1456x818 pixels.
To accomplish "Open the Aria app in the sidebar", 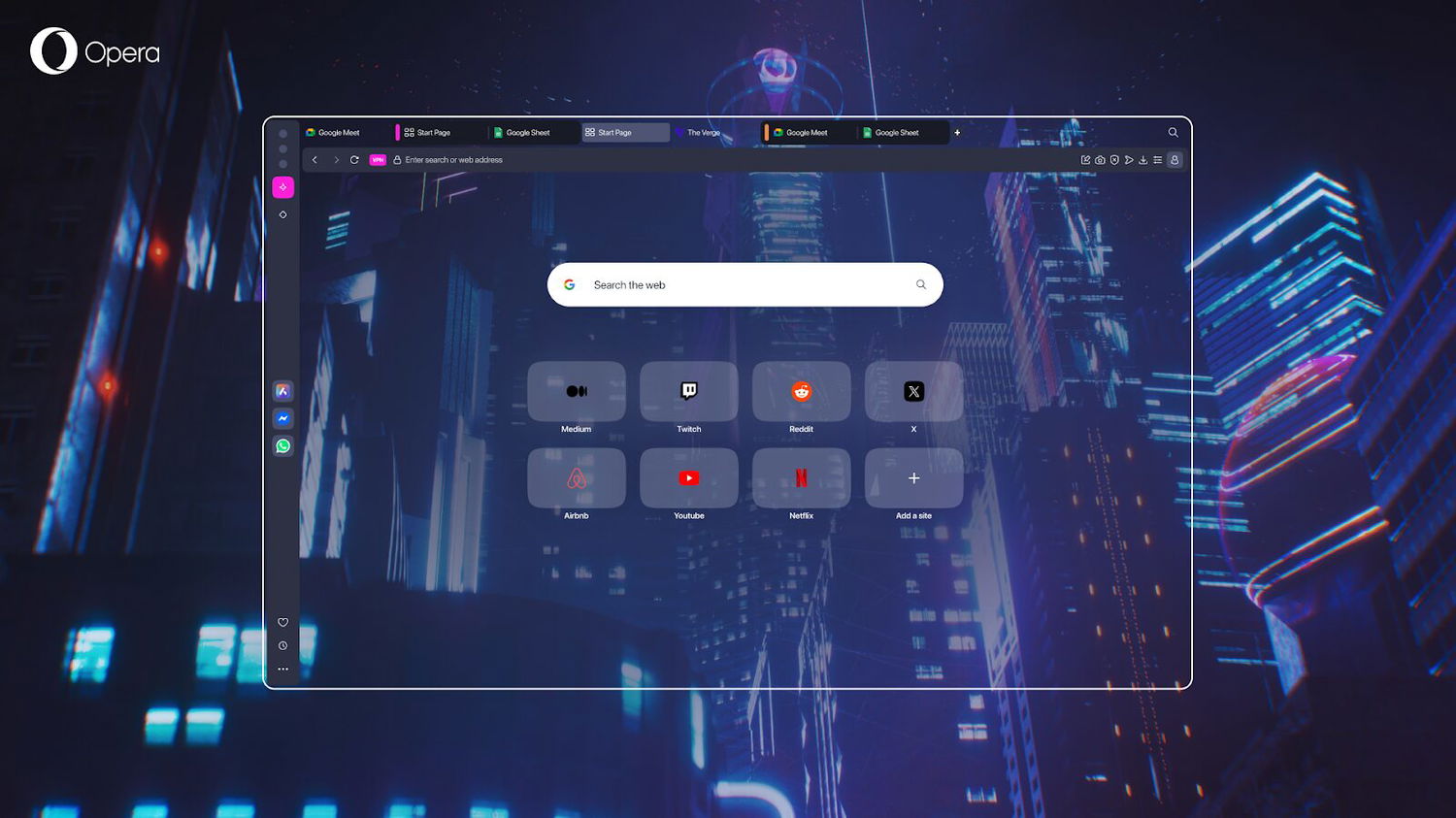I will [x=282, y=391].
